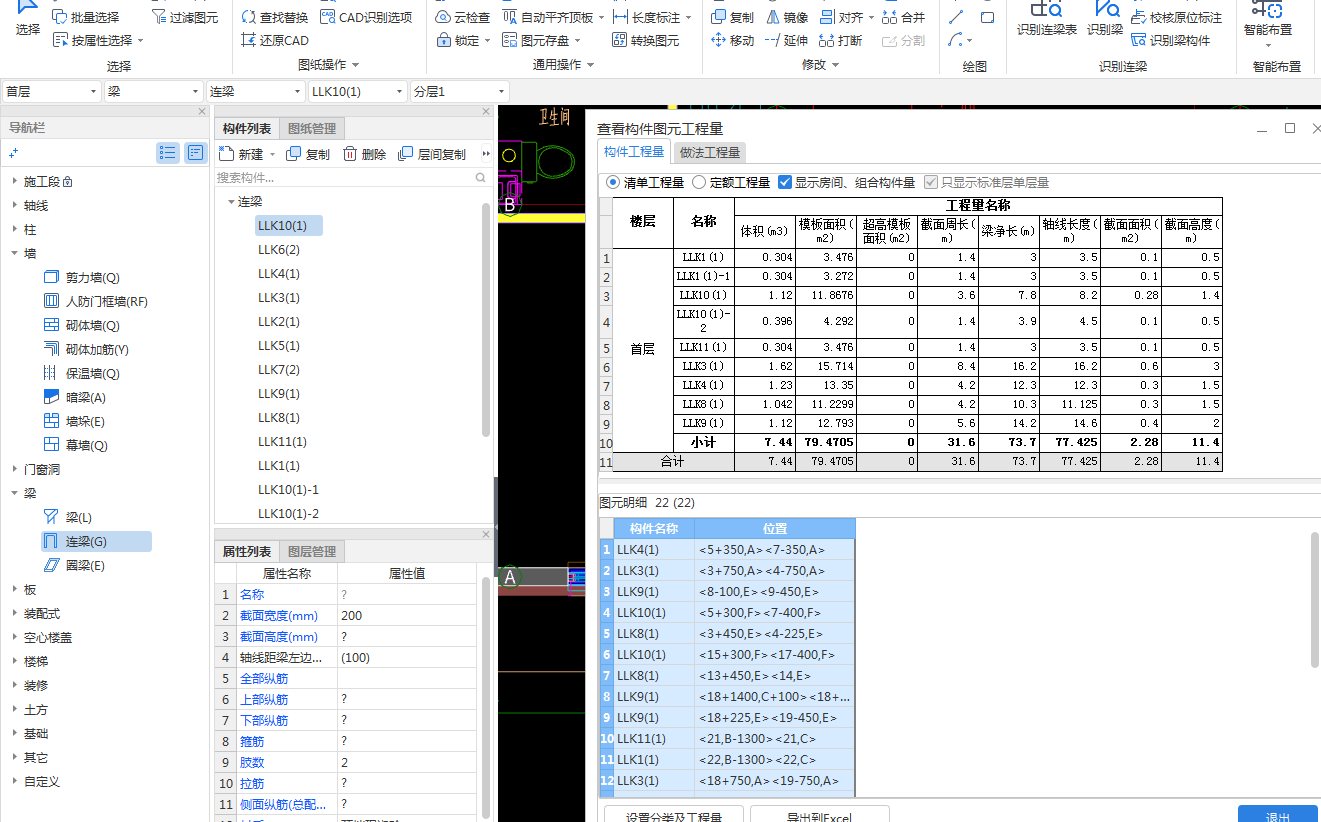
Task: Open CAD识别选项
Action: 367,17
